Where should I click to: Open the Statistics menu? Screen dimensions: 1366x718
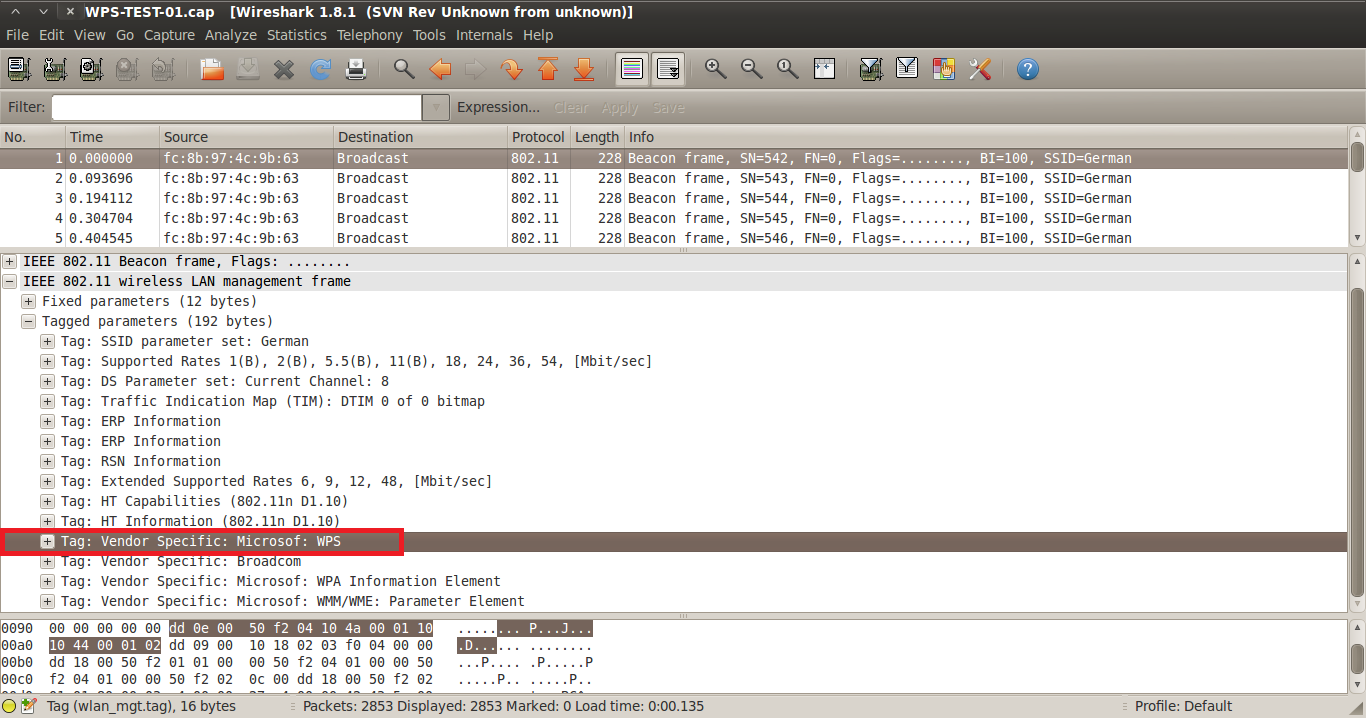click(296, 35)
